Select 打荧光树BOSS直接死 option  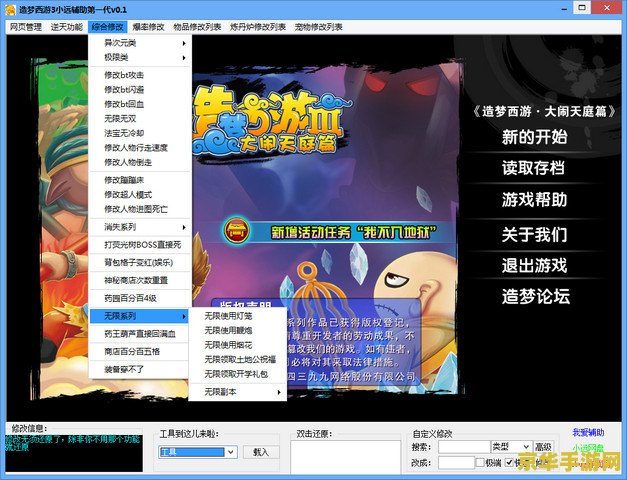(x=140, y=245)
